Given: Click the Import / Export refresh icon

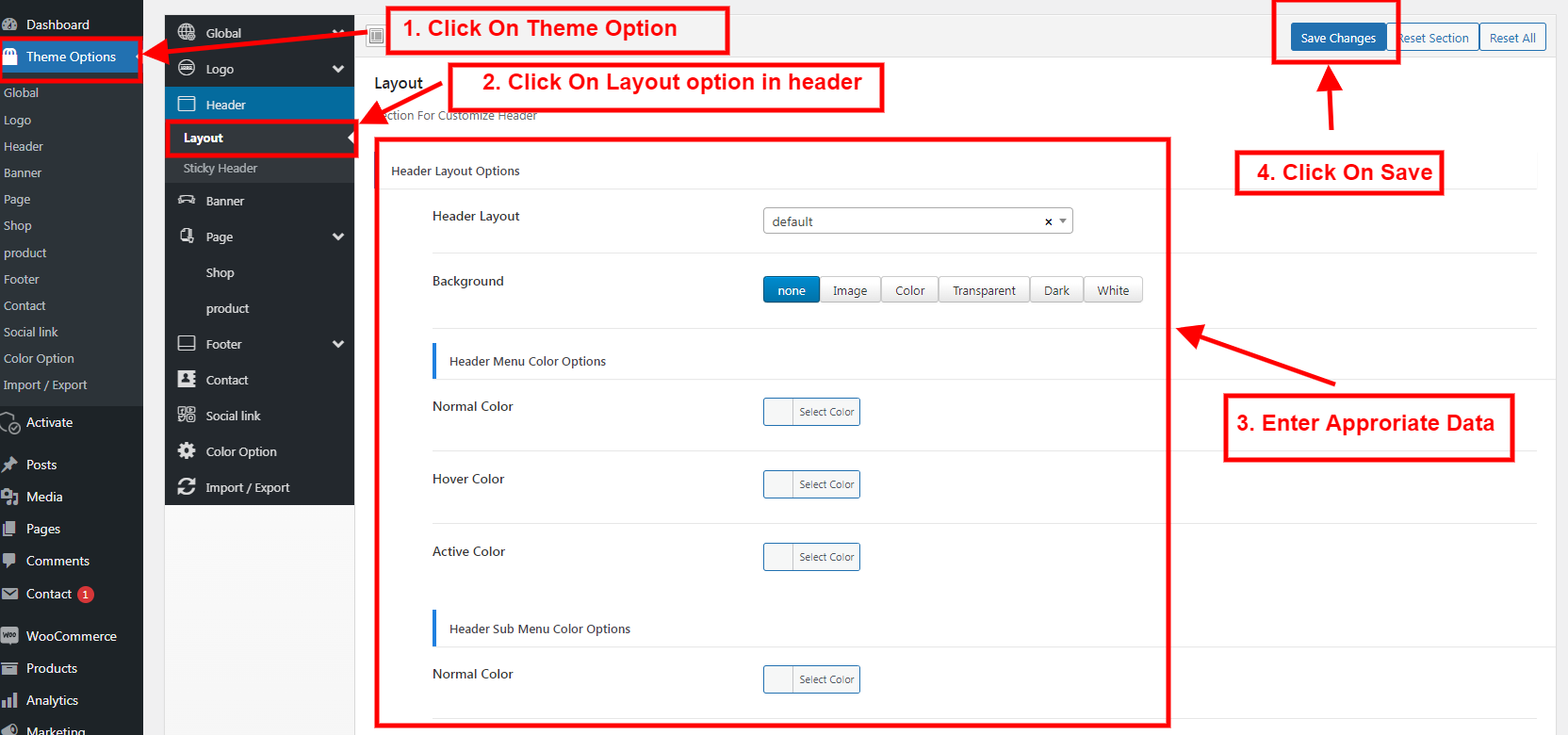Looking at the screenshot, I should pyautogui.click(x=187, y=487).
